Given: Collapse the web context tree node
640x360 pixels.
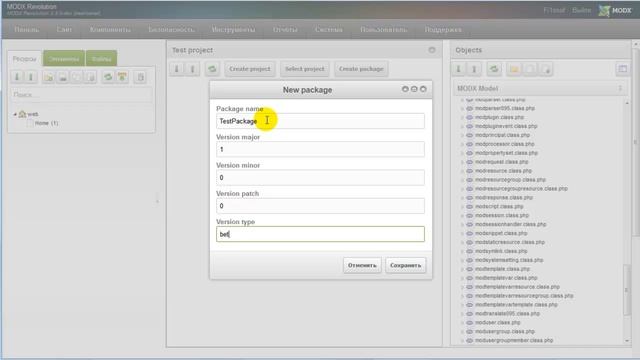Looking at the screenshot, I should click(15, 114).
